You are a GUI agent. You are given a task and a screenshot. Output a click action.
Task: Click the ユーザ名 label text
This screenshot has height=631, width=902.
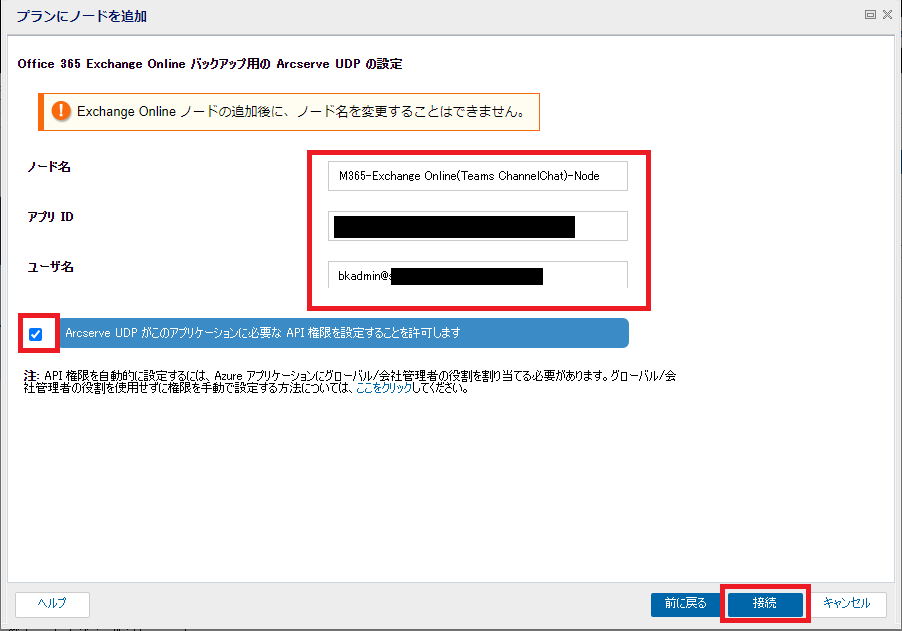click(x=51, y=267)
